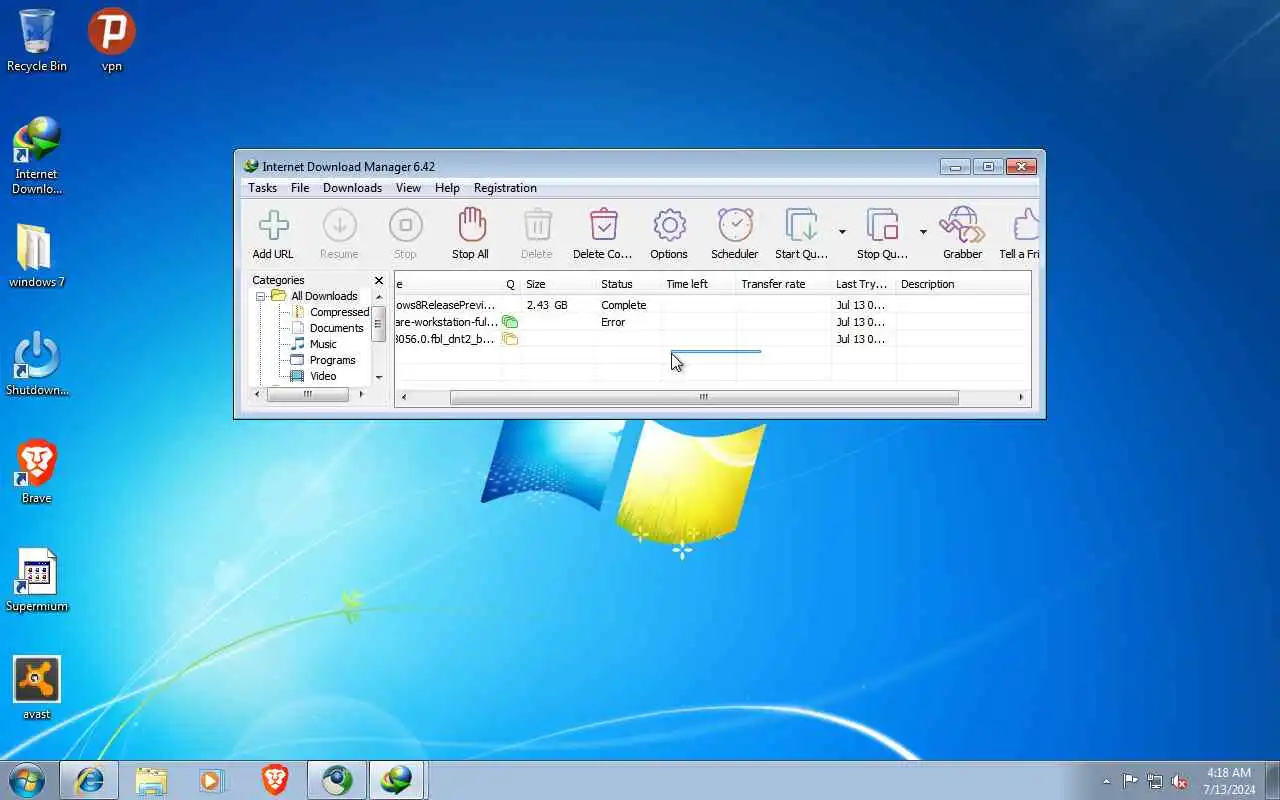Open Internet Explorer from the taskbar
The height and width of the screenshot is (800, 1280).
tap(89, 780)
